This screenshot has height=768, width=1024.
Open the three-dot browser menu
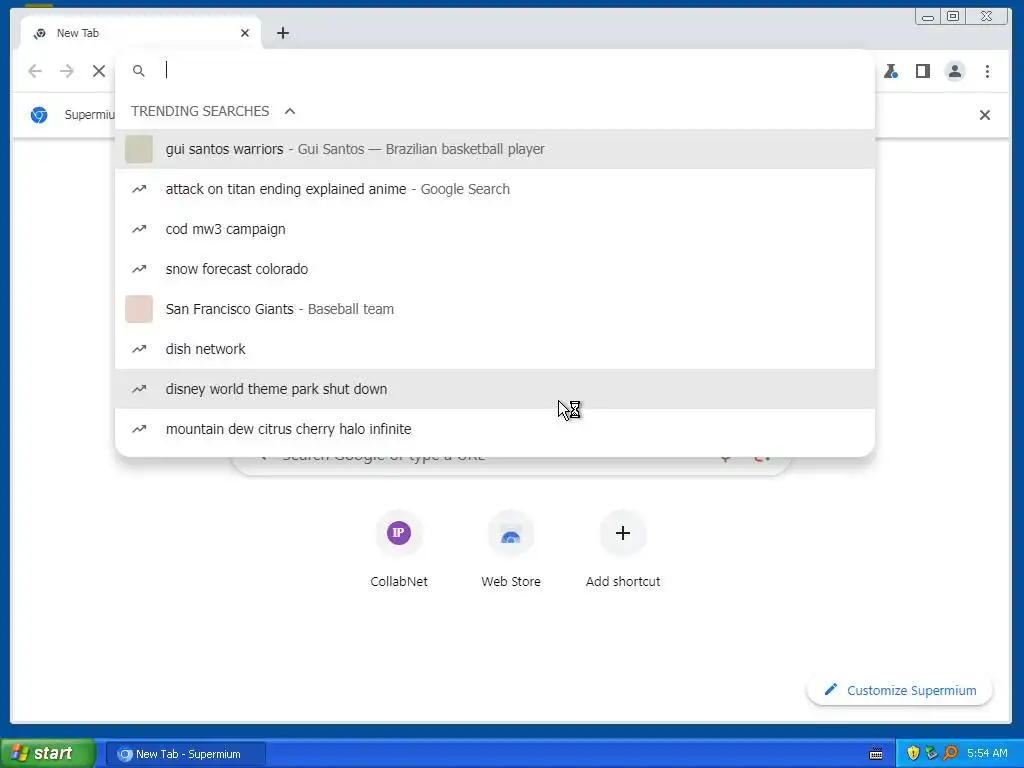[987, 71]
